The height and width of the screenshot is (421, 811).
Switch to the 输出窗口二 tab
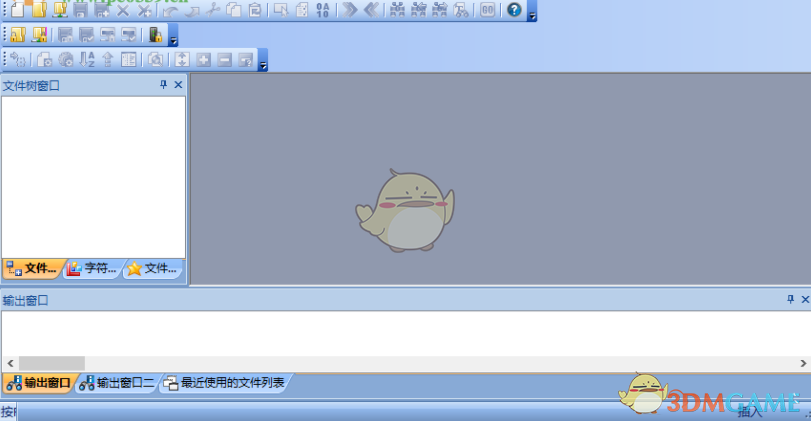pos(117,383)
